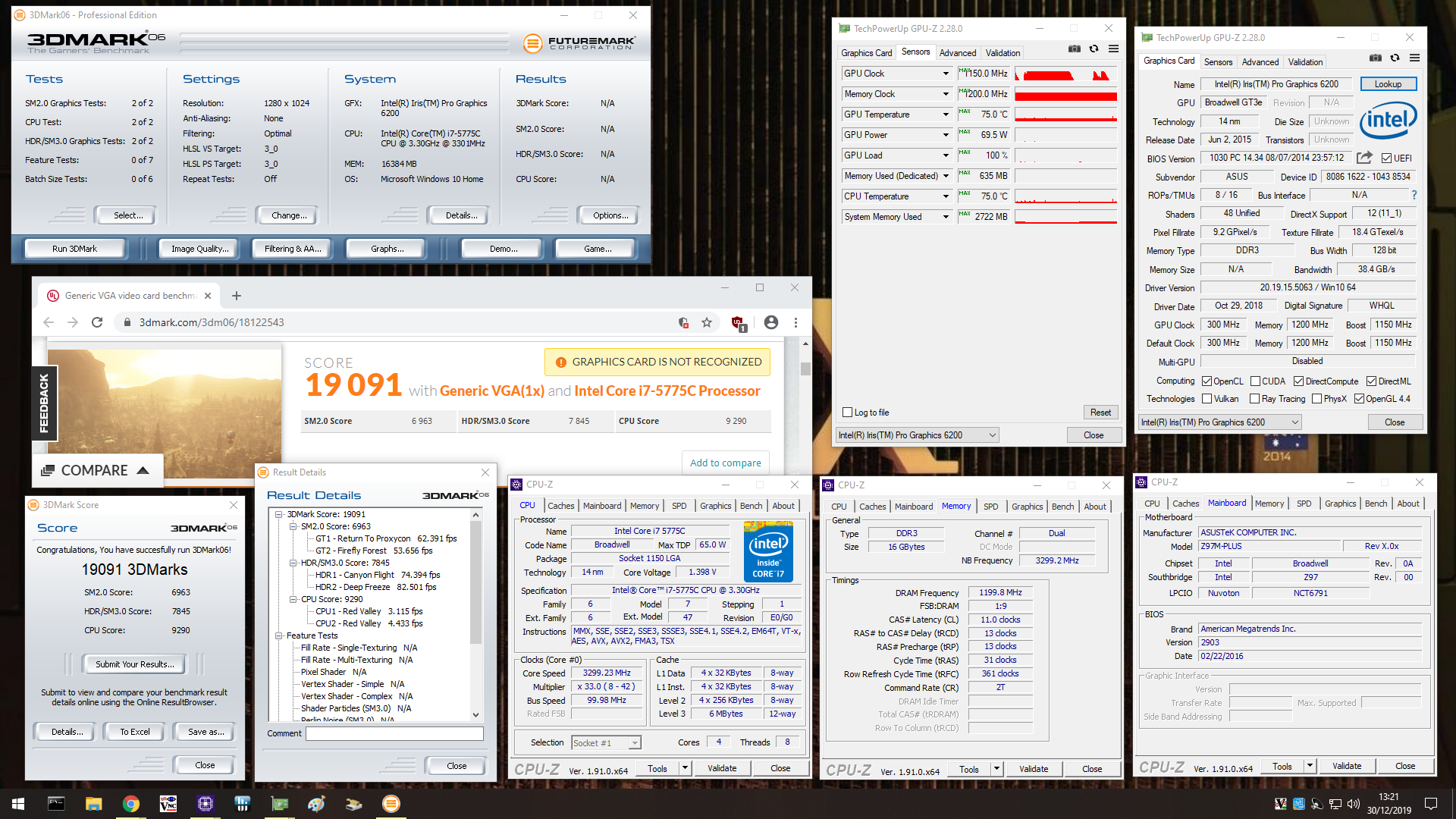Toggle UEFI checkbox in GPU-Z
The height and width of the screenshot is (819, 1456).
coord(1386,158)
